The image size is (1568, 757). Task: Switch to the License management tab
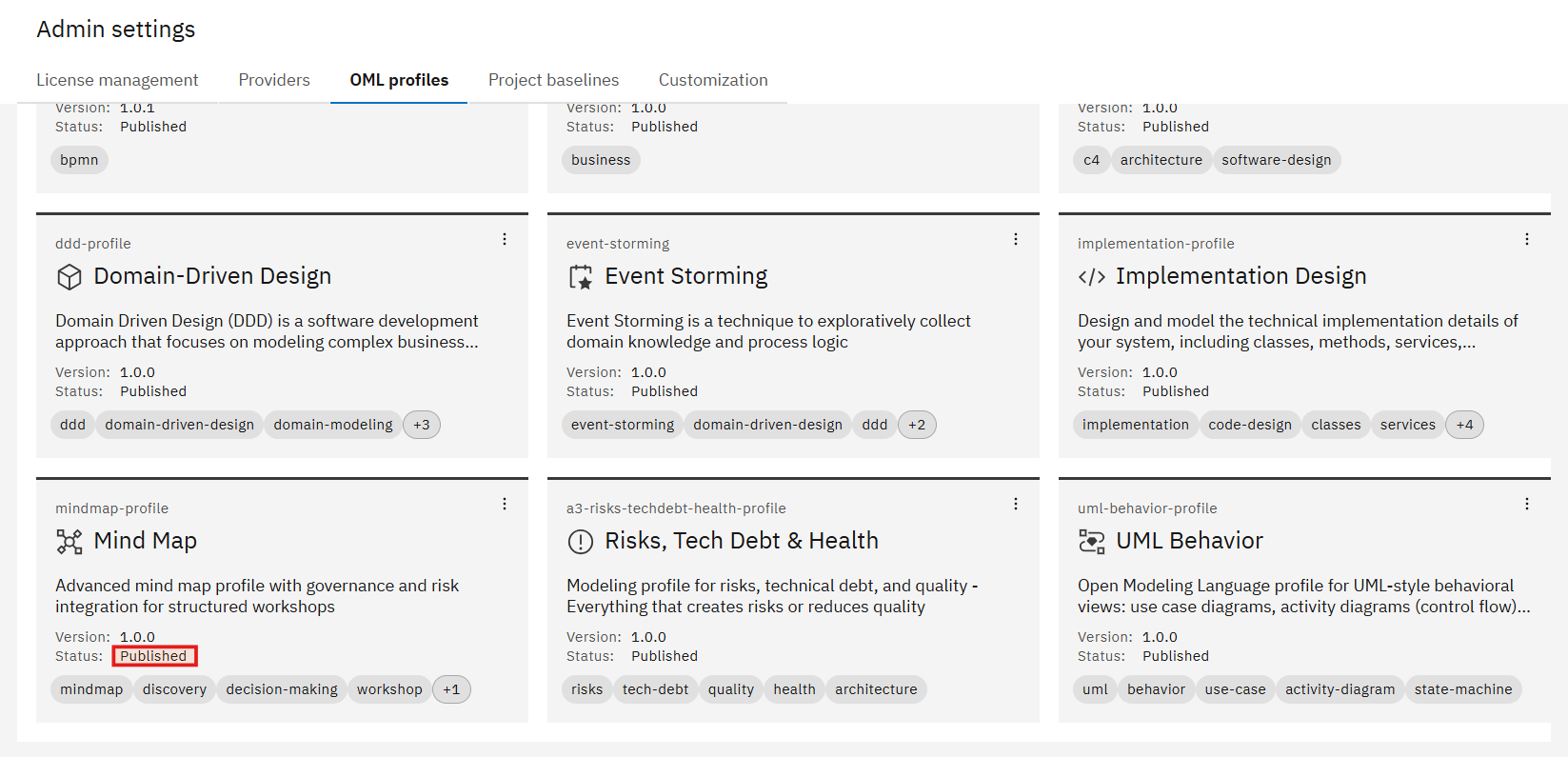coord(117,80)
